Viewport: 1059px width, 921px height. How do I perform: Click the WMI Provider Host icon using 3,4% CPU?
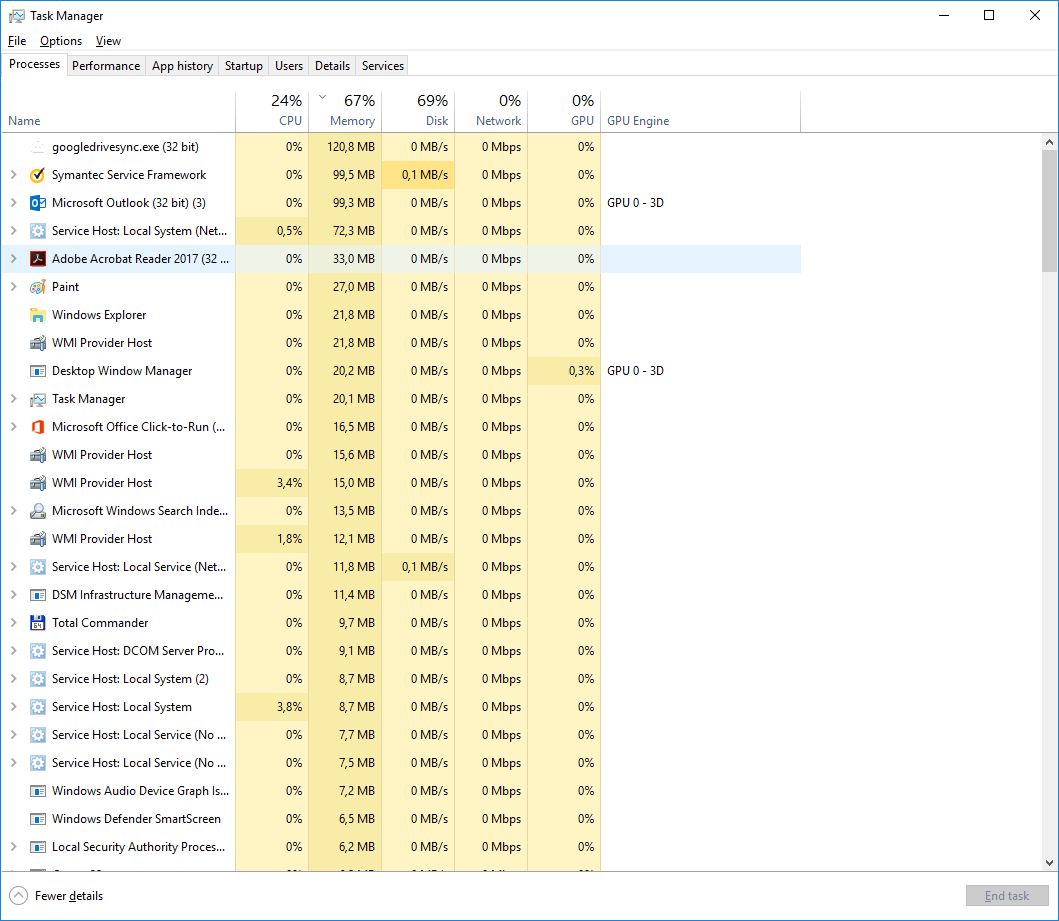coord(38,483)
